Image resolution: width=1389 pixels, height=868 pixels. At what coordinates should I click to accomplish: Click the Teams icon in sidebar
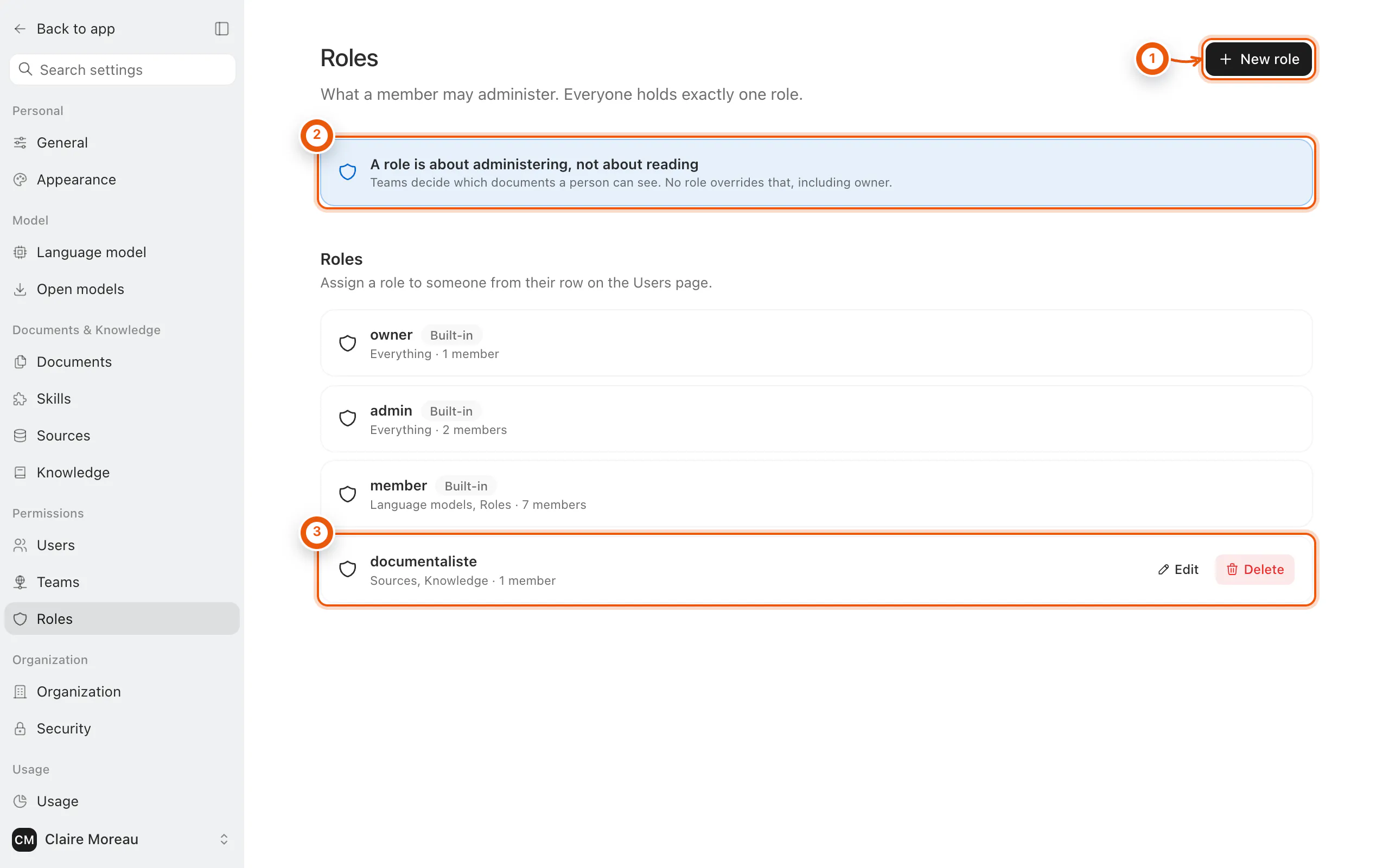20,582
